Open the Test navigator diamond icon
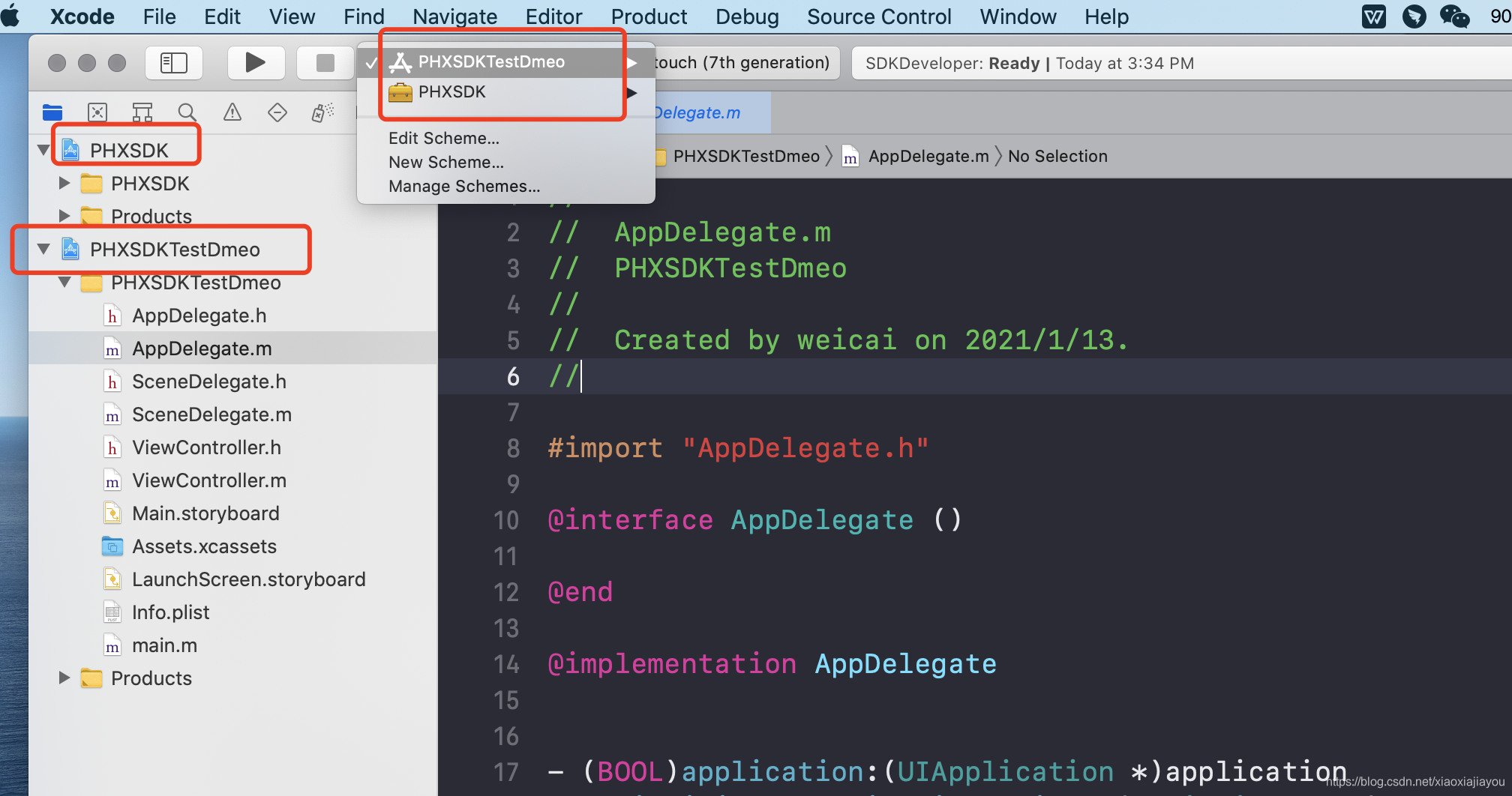The width and height of the screenshot is (1512, 796). point(277,112)
